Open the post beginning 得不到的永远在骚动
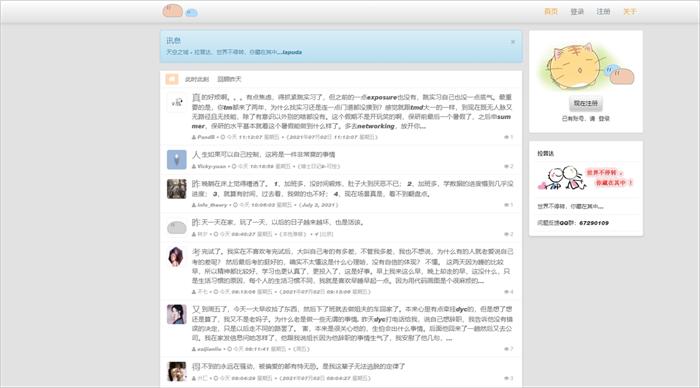700x388 pixels. [x=299, y=367]
